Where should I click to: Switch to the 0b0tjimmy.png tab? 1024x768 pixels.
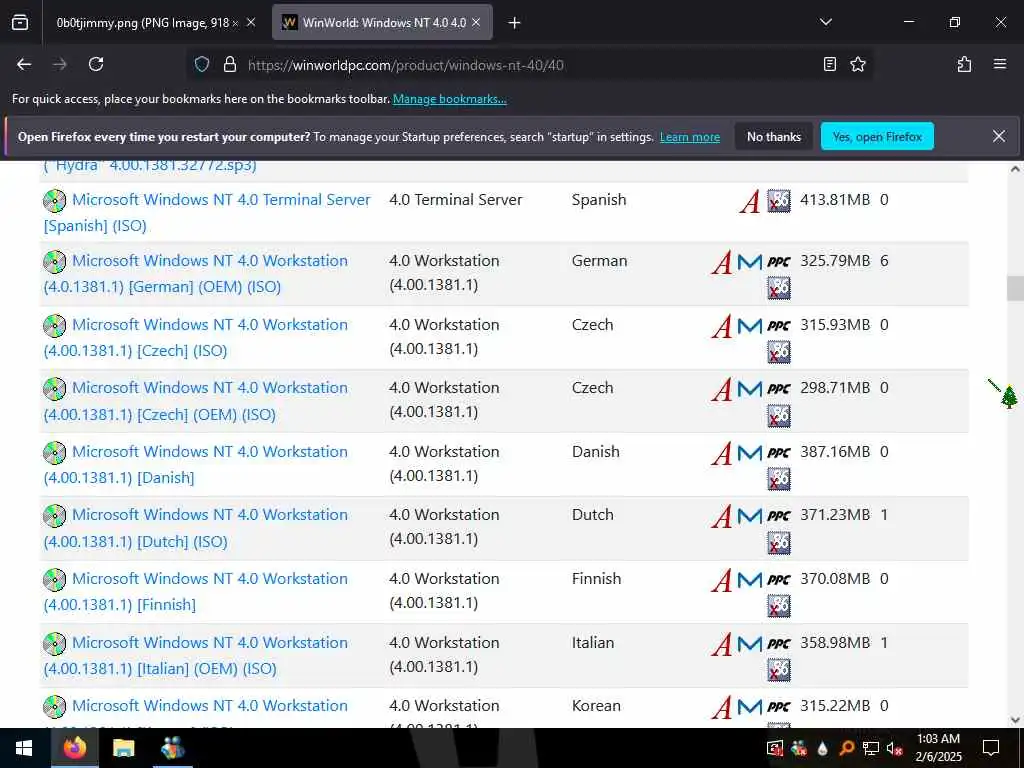click(x=155, y=23)
